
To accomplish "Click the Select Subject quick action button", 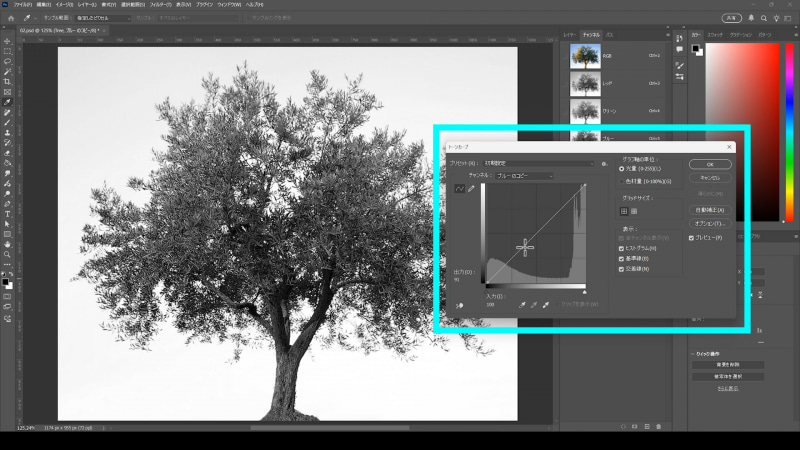I will point(728,377).
